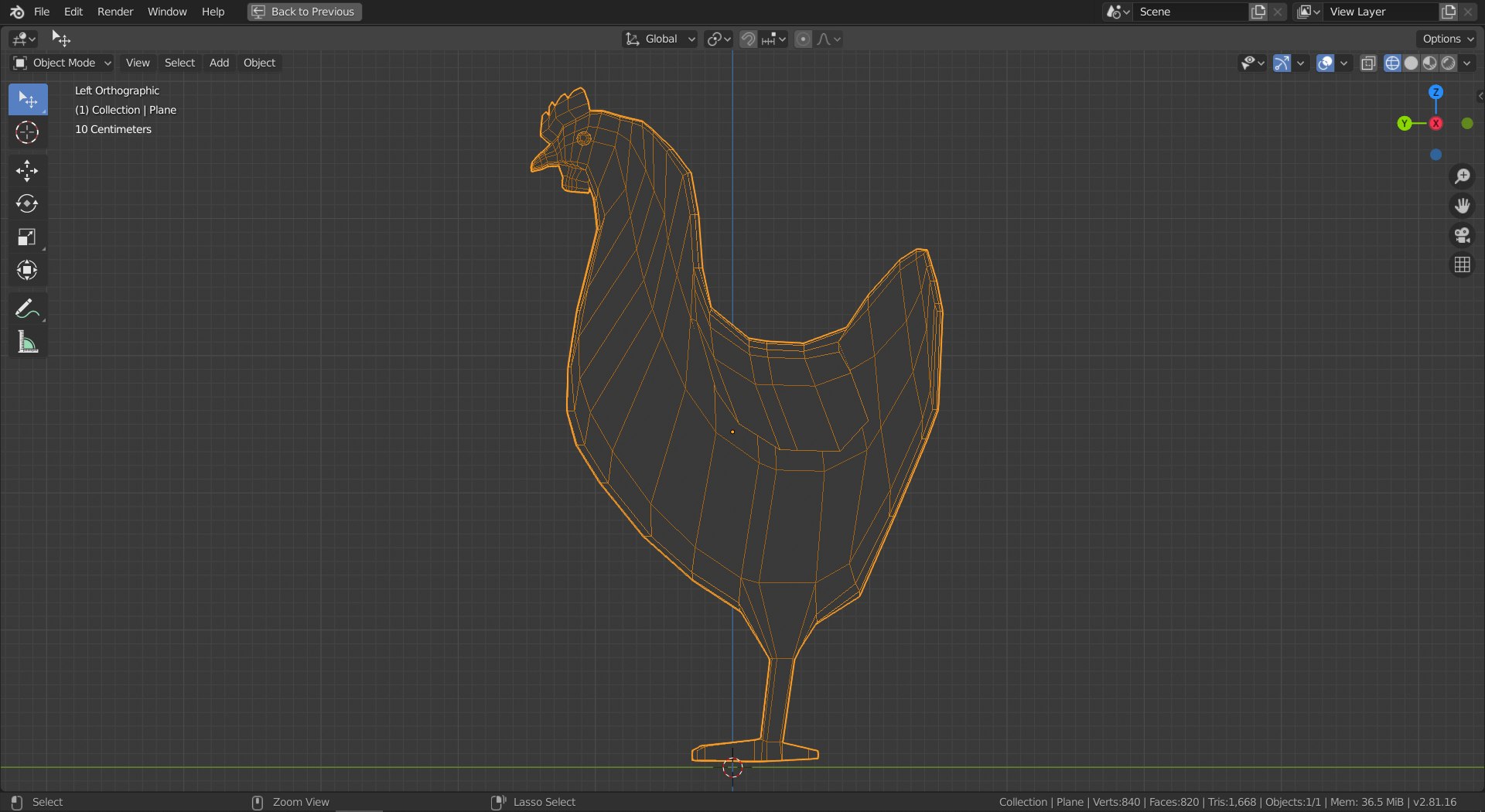This screenshot has height=812, width=1485.
Task: Switch to solid viewport shading
Action: click(x=1411, y=63)
